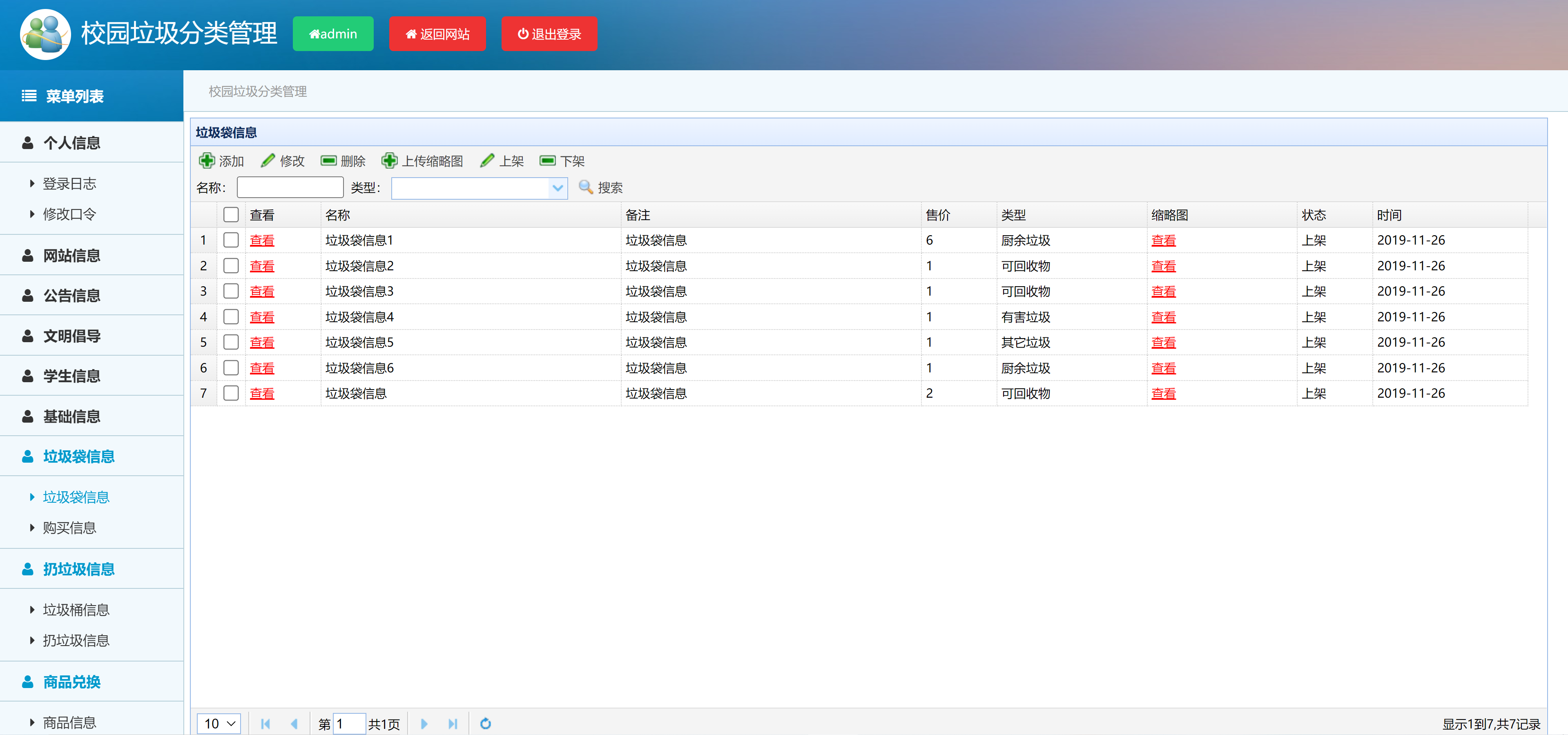The image size is (1568, 735).
Task: Click the 上架 (put on shelf) icon
Action: coord(487,160)
